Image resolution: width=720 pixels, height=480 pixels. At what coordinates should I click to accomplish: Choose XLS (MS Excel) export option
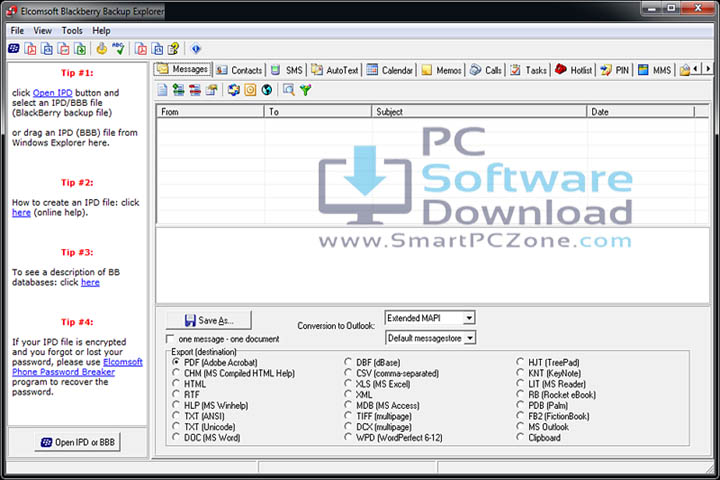(x=348, y=384)
